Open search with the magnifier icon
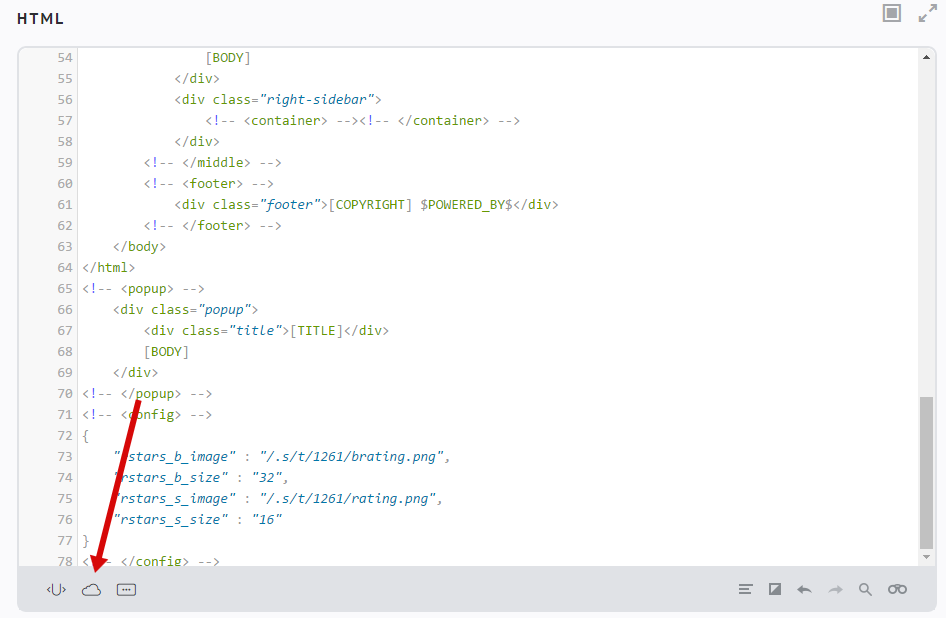The width and height of the screenshot is (946, 618). coord(865,590)
